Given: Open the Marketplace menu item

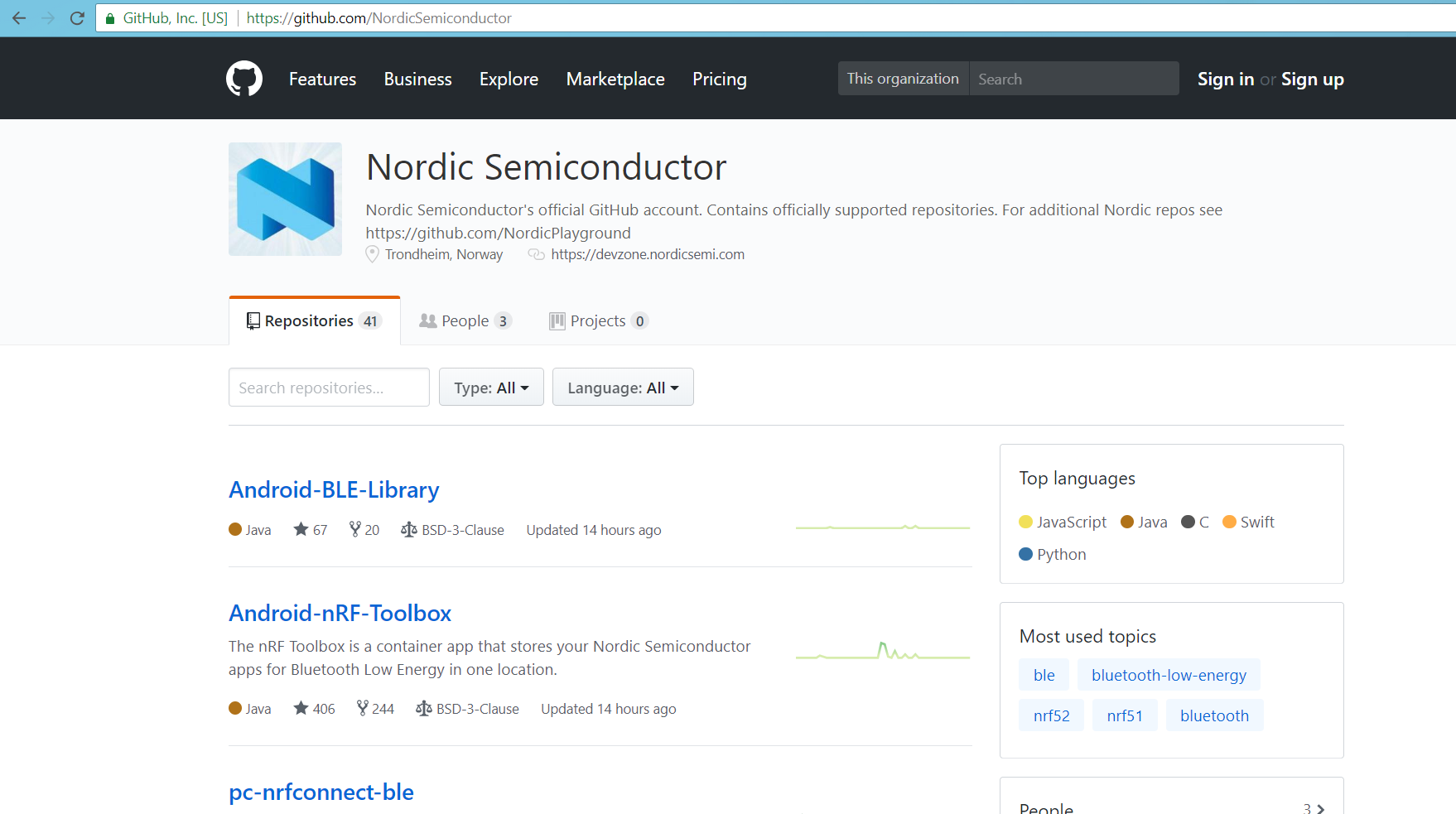Looking at the screenshot, I should coord(615,79).
